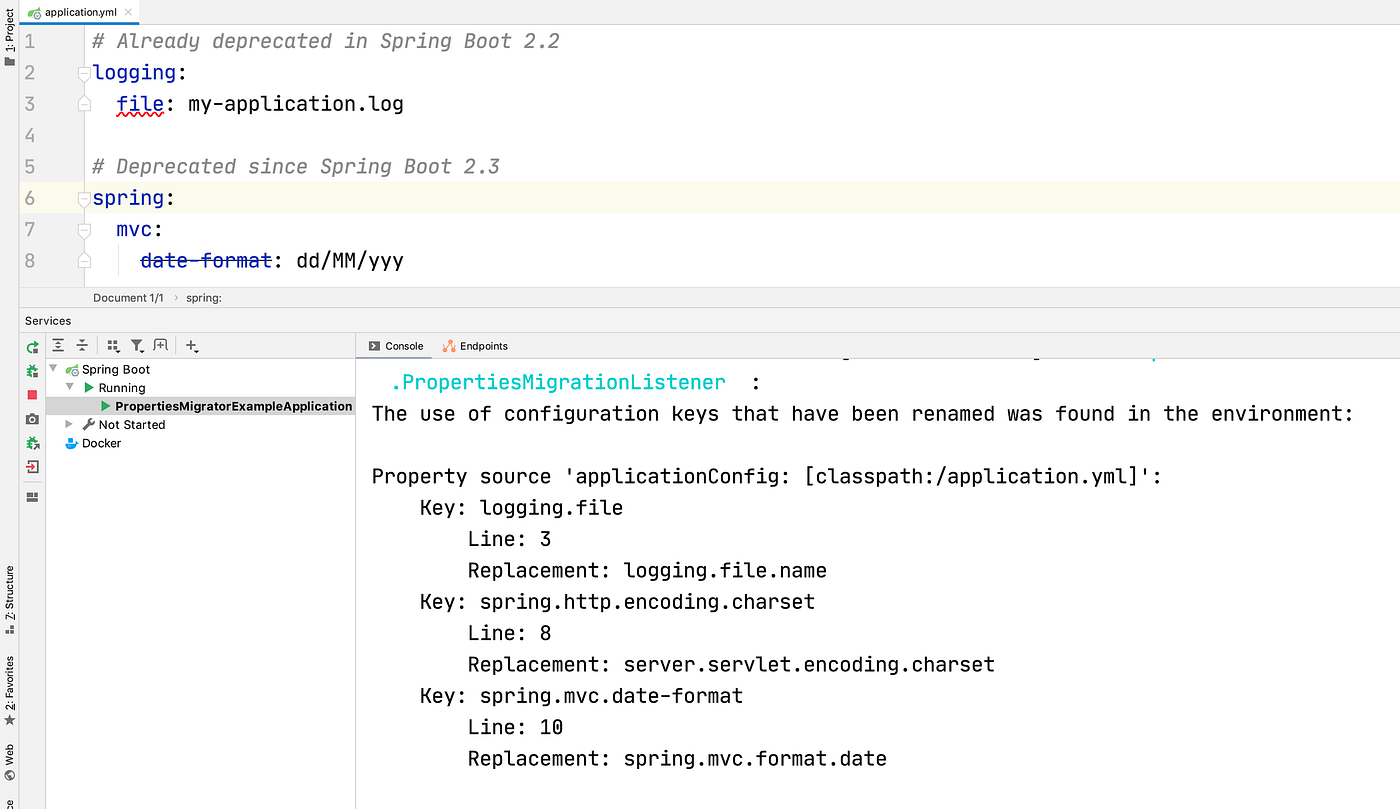This screenshot has height=809, width=1400.
Task: Open the Filter dropdown in the Services toolbar
Action: [x=137, y=346]
